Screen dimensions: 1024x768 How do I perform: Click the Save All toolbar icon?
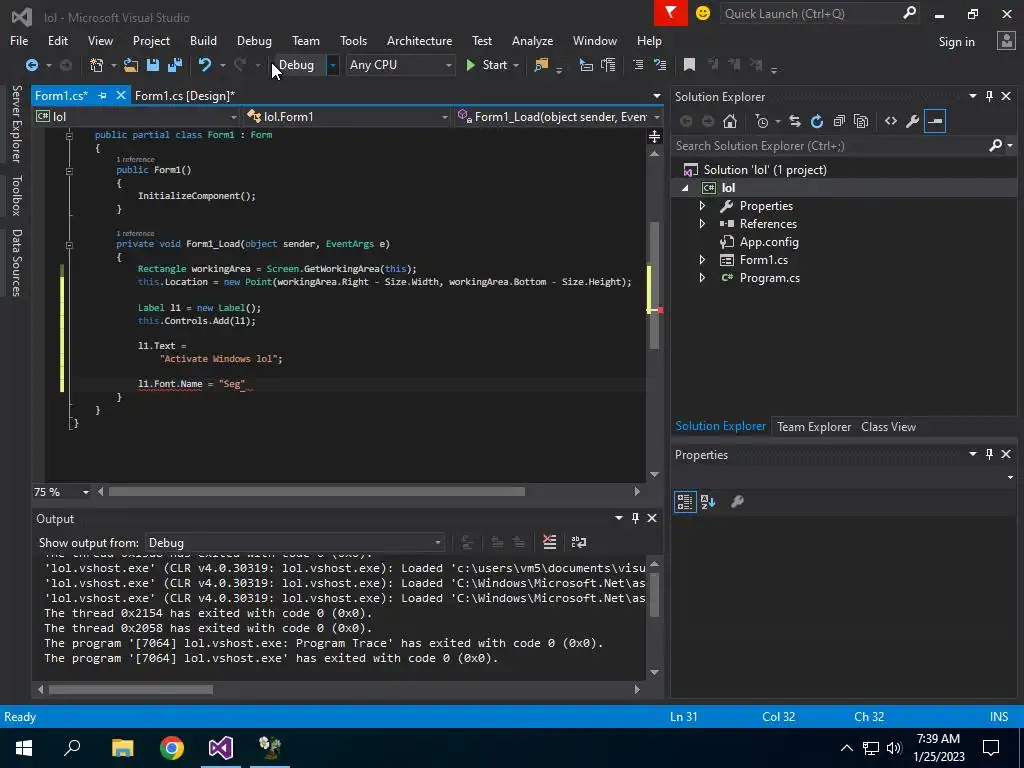[175, 65]
